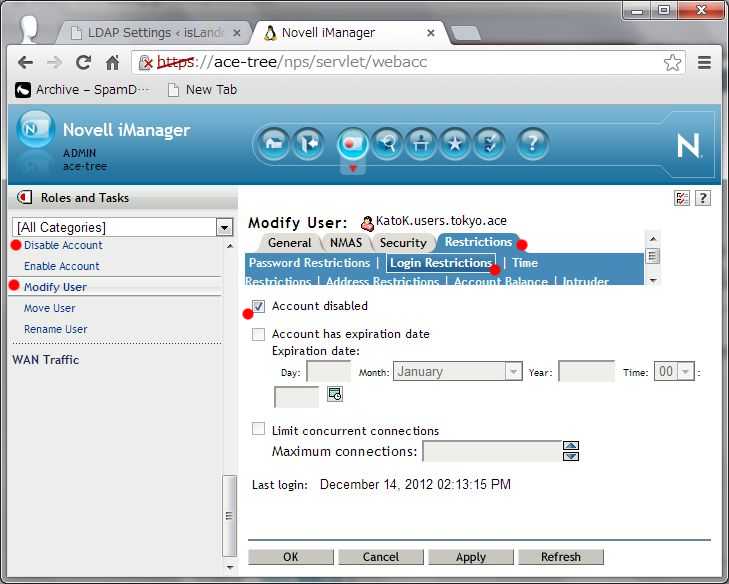Screen dimensions: 729x584
Task: Enable Account has expiration date checkbox
Action: [x=258, y=334]
